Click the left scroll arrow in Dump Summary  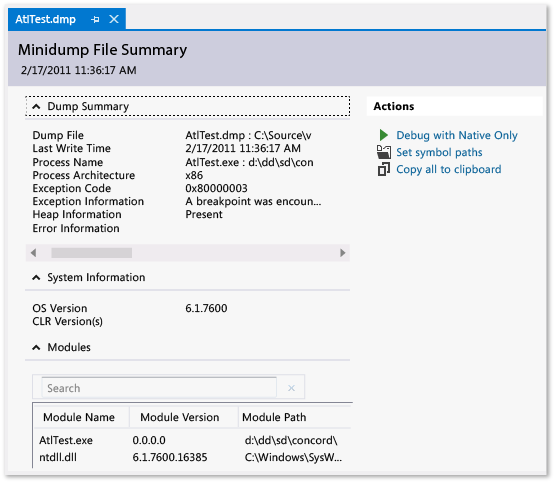34,253
